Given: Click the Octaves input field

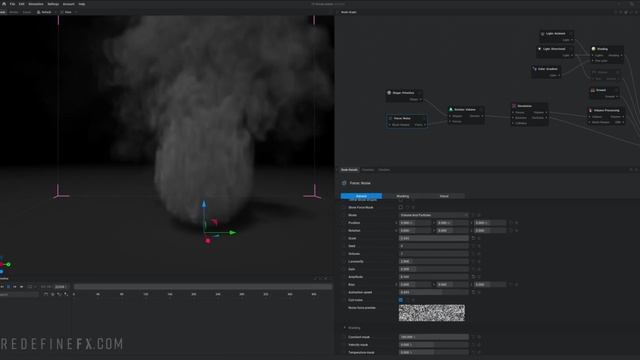Looking at the screenshot, I should pyautogui.click(x=433, y=254).
